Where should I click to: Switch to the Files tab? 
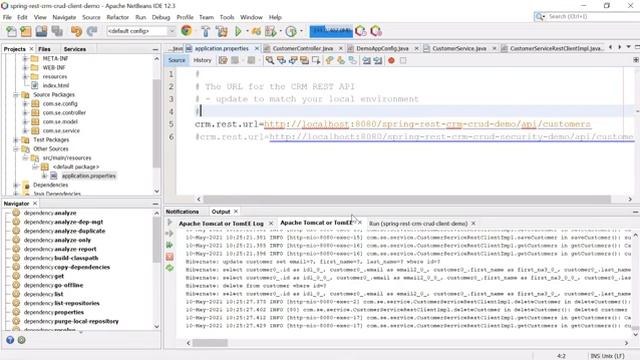tap(44, 49)
